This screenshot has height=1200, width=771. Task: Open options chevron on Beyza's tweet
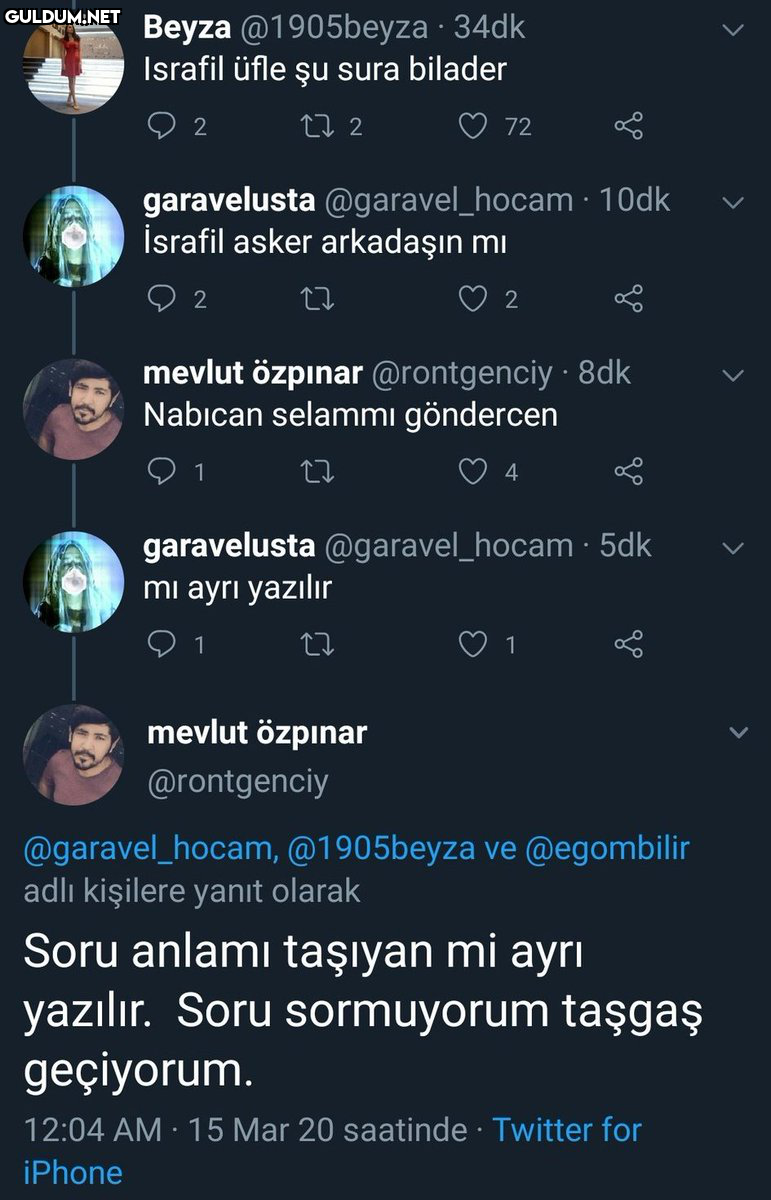click(x=733, y=30)
